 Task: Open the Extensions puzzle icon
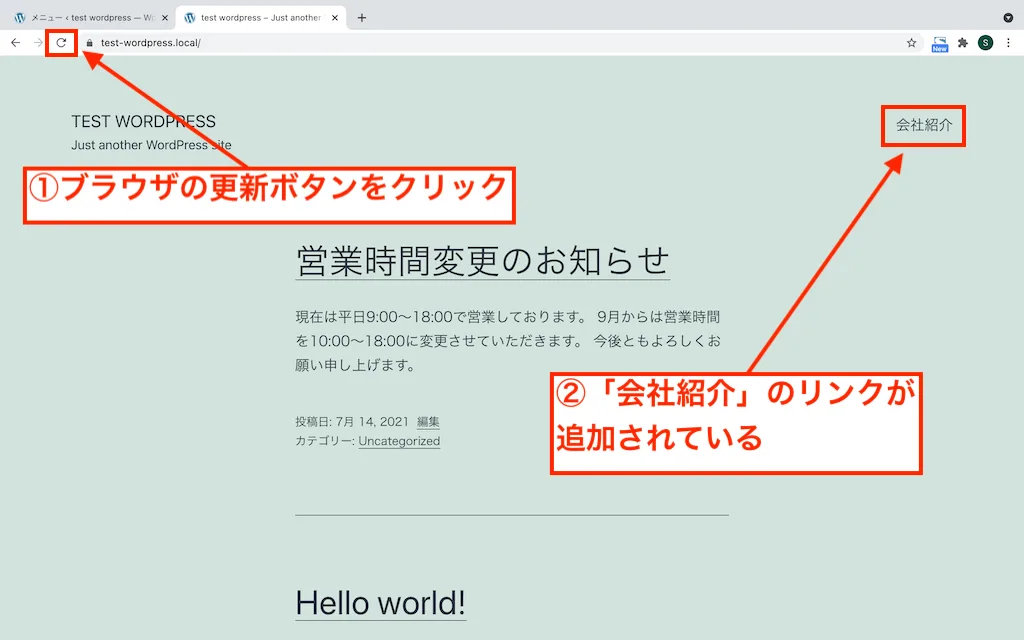963,43
